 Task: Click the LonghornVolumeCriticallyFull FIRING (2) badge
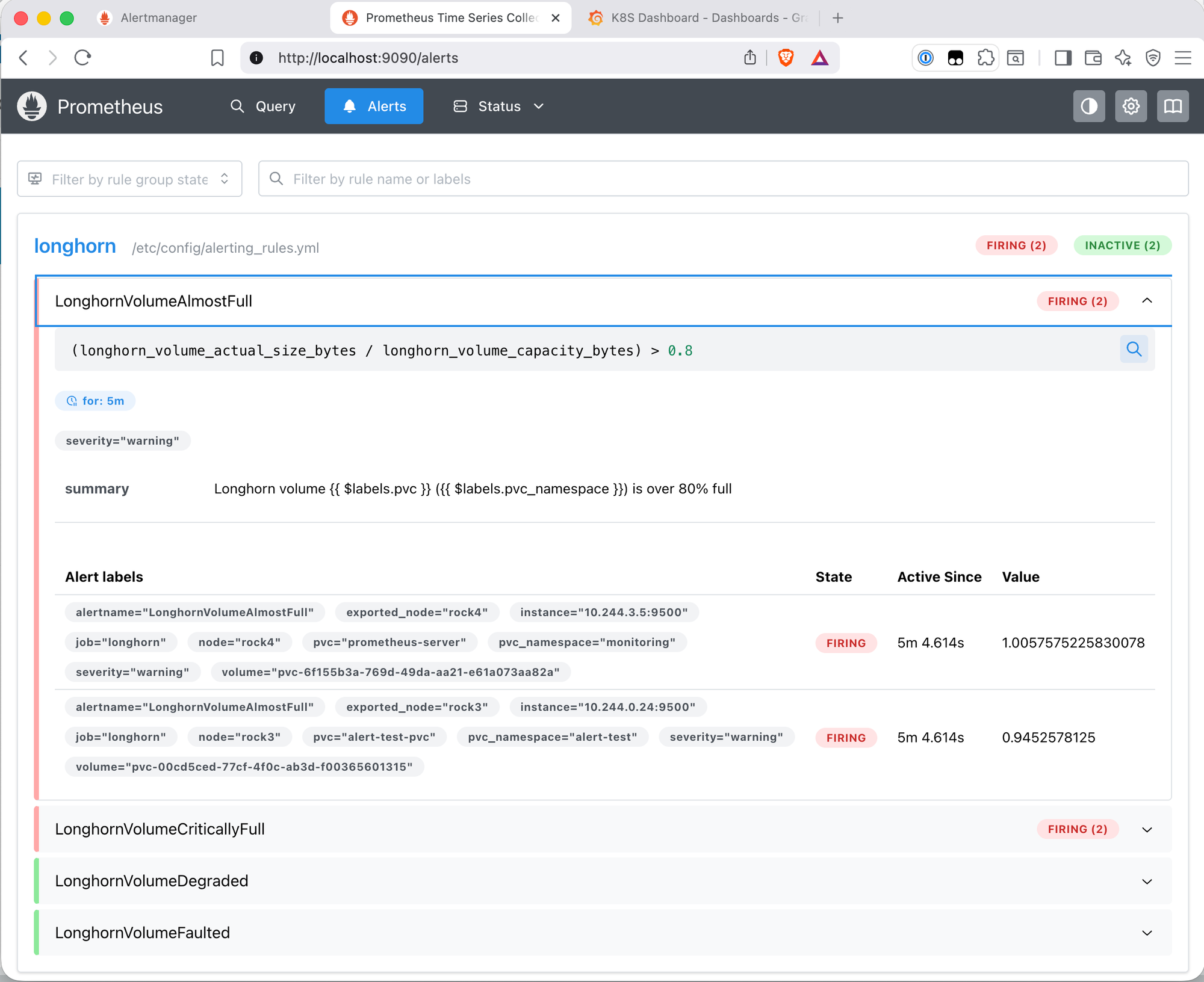[x=1078, y=829]
